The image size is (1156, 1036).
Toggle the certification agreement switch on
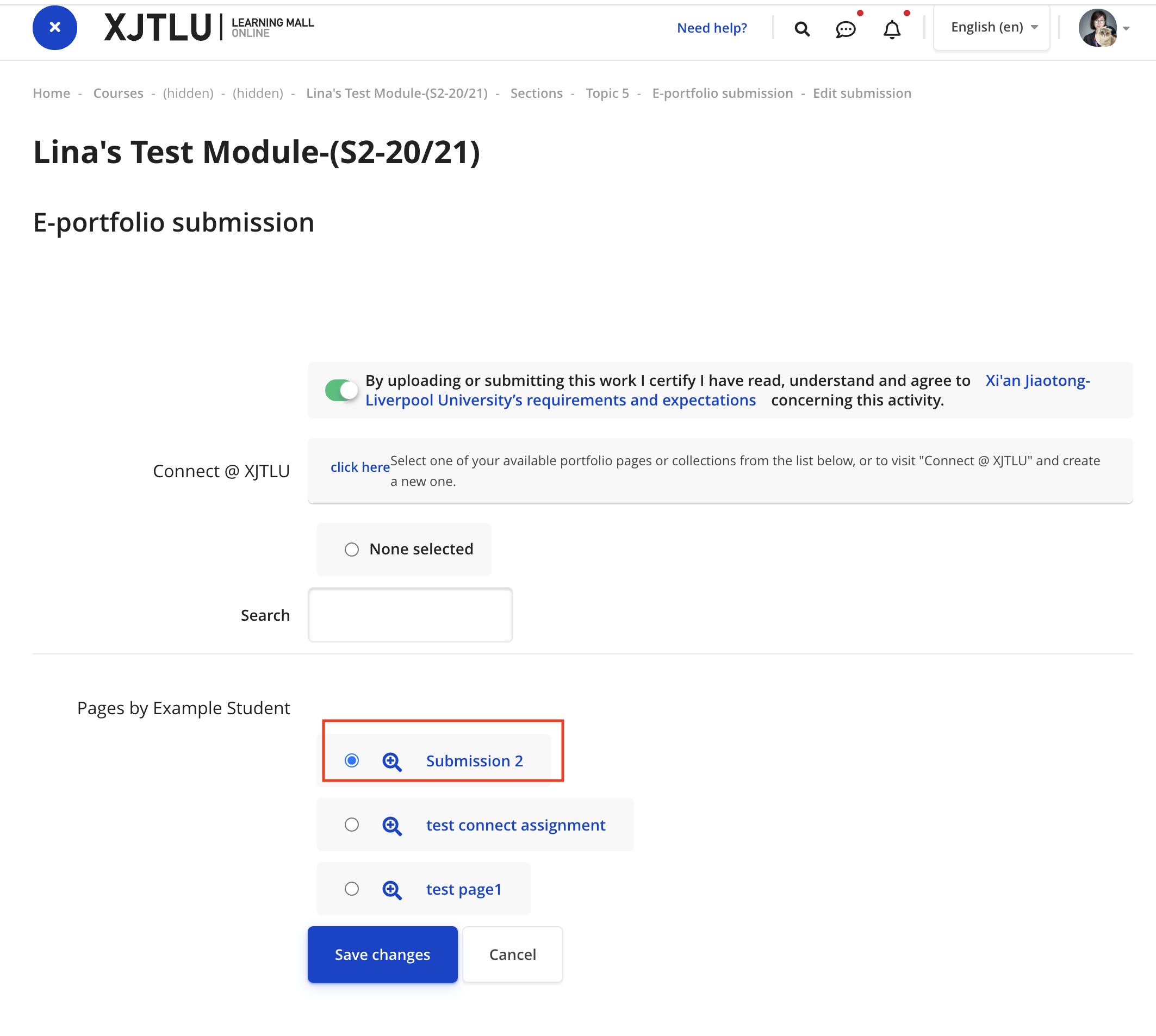[340, 390]
